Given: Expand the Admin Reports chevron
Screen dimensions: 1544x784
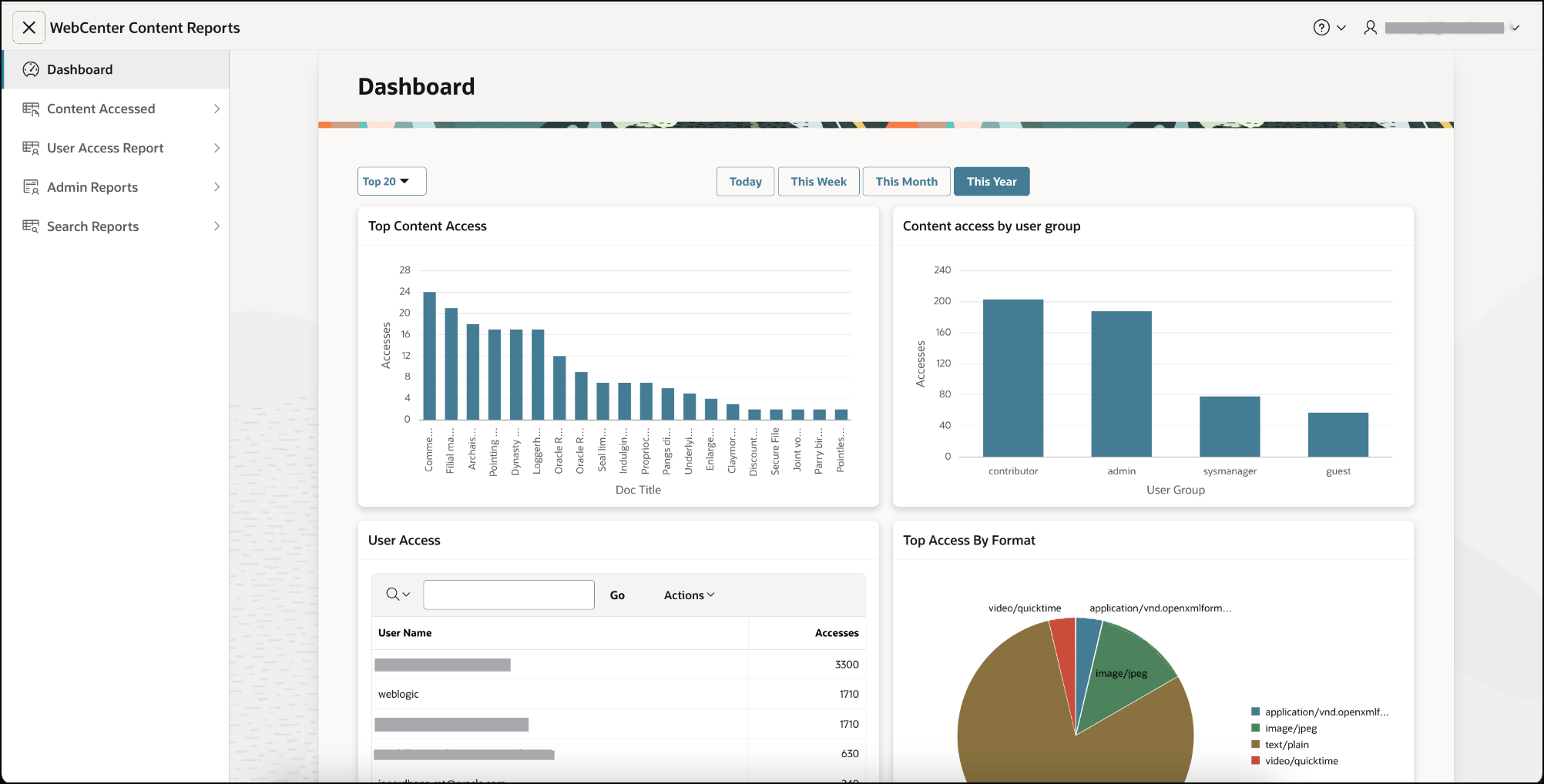Looking at the screenshot, I should click(216, 187).
